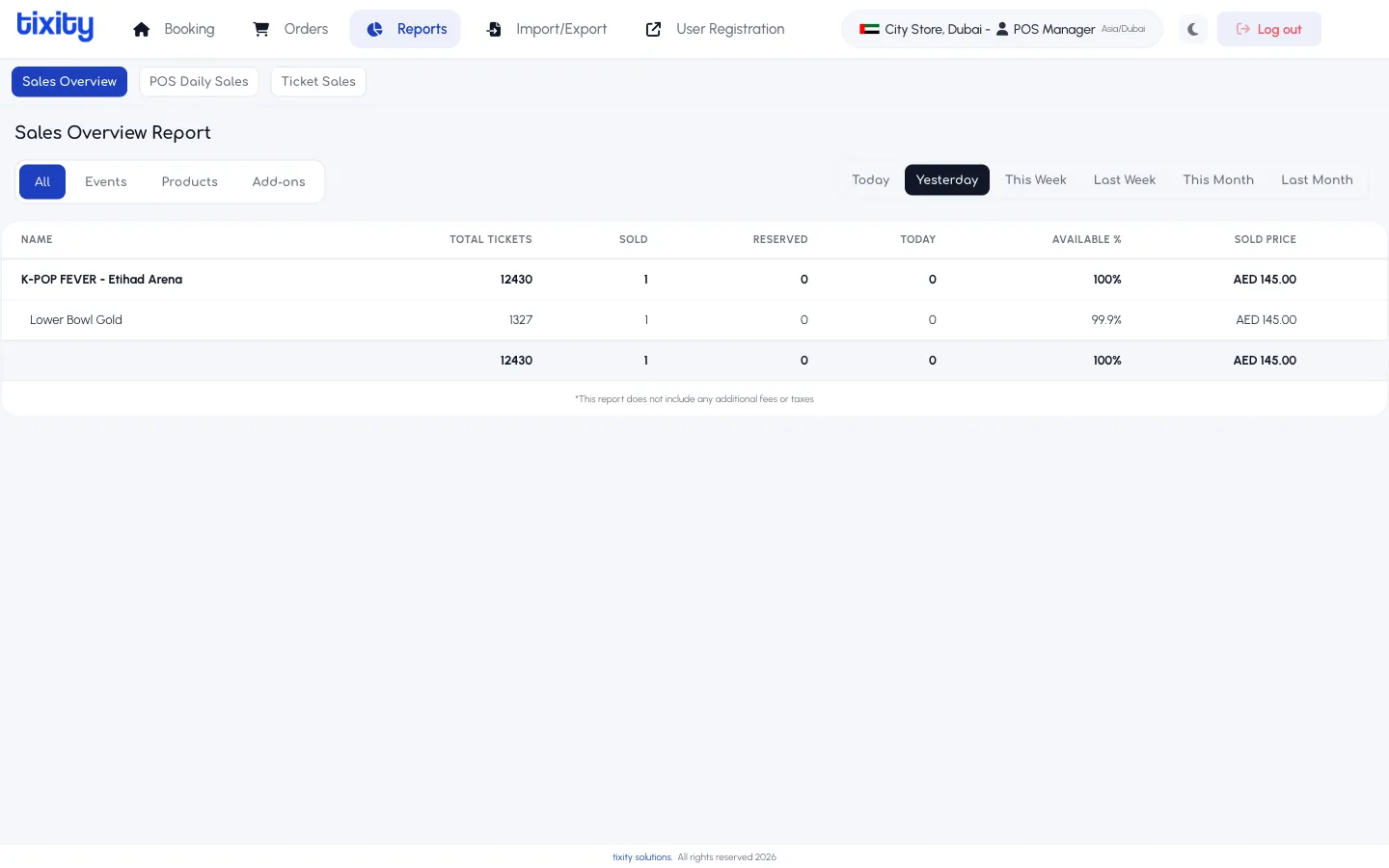The image size is (1389, 868).
Task: Open the Reports menu item
Action: click(406, 29)
